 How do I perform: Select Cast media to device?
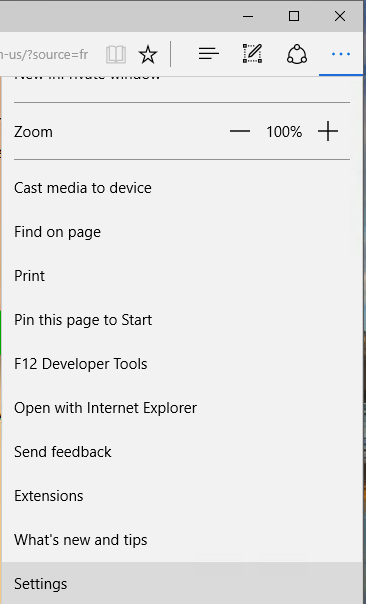point(183,188)
